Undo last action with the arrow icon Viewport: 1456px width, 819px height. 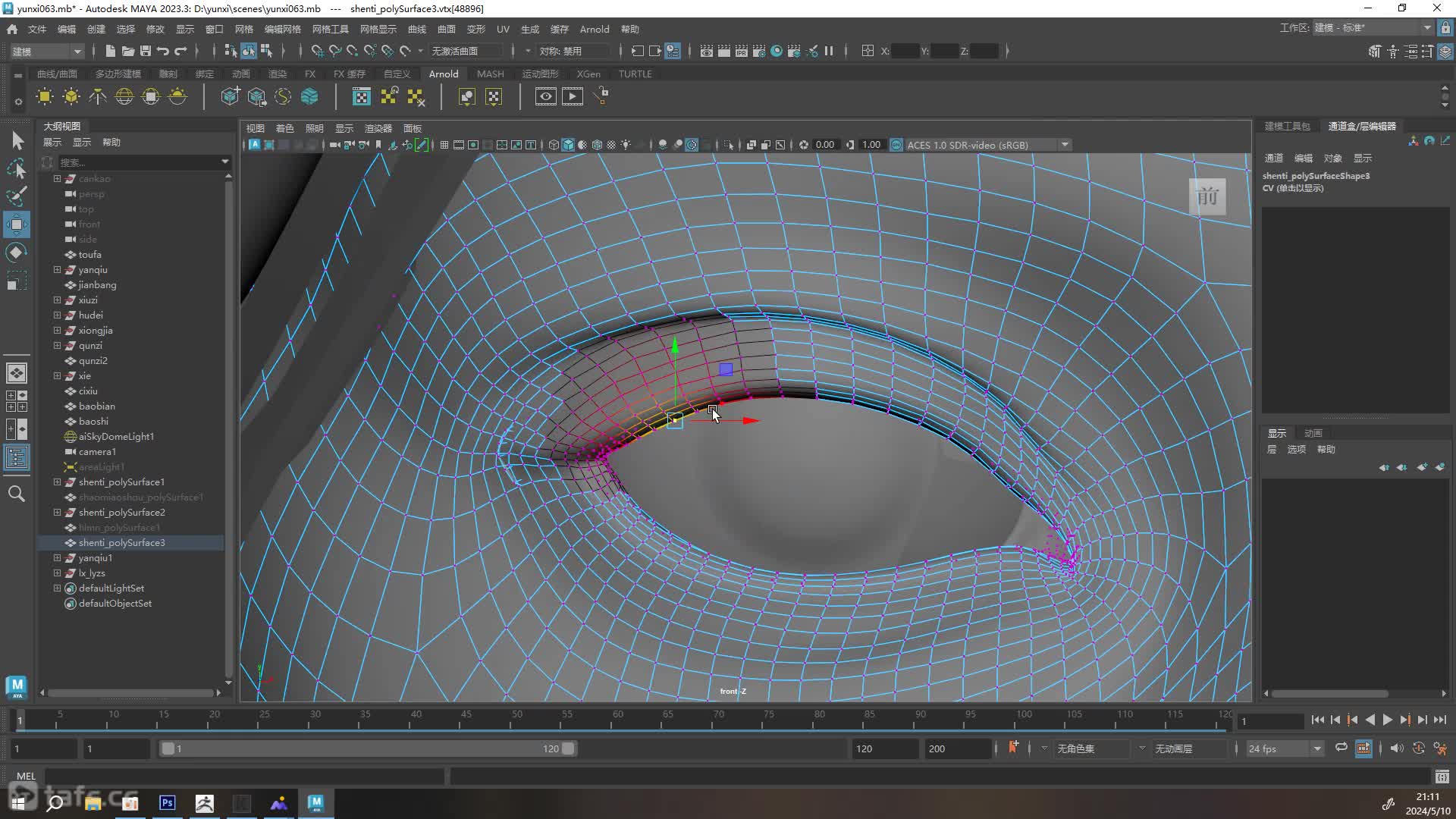coord(162,51)
